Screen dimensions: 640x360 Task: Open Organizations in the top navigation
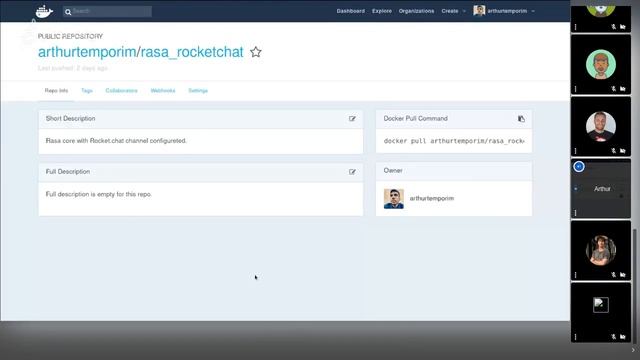pos(416,11)
